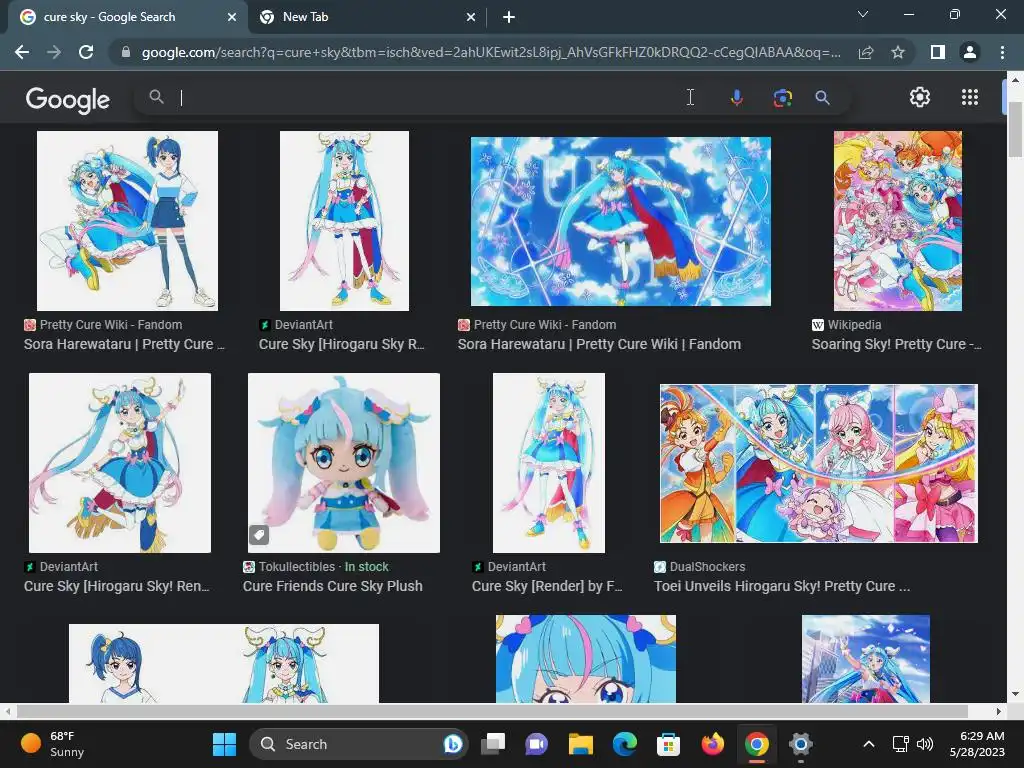Image resolution: width=1024 pixels, height=768 pixels.
Task: Click the browser forward arrow
Action: point(54,52)
